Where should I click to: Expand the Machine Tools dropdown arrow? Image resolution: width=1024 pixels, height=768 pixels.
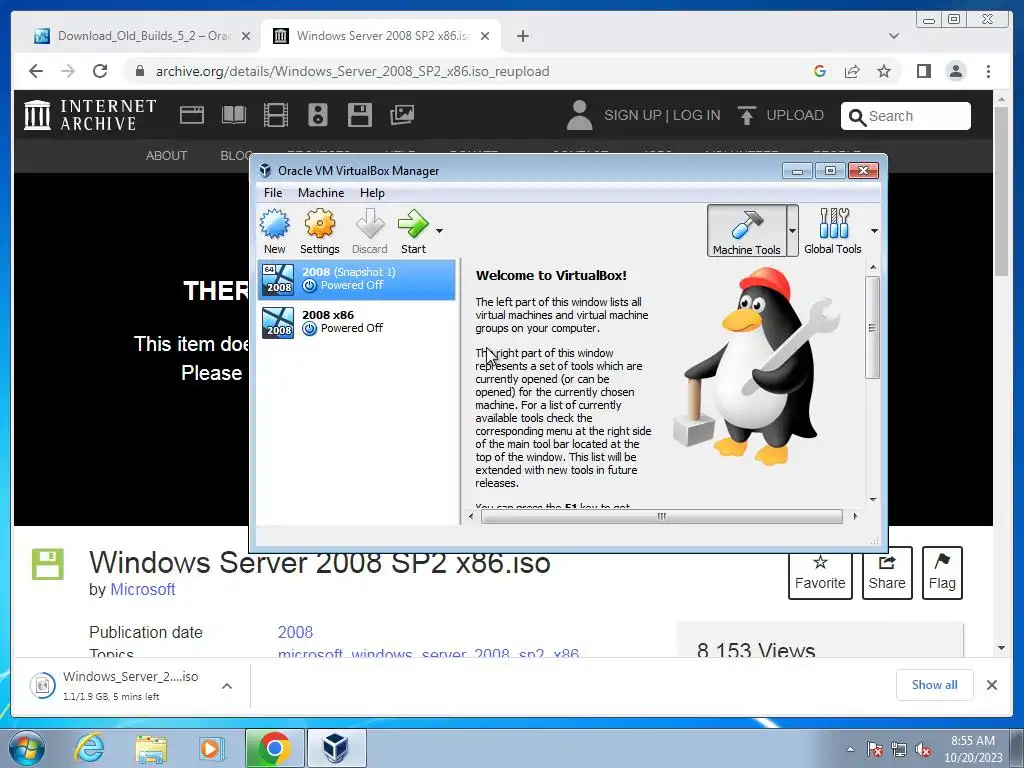(x=792, y=231)
